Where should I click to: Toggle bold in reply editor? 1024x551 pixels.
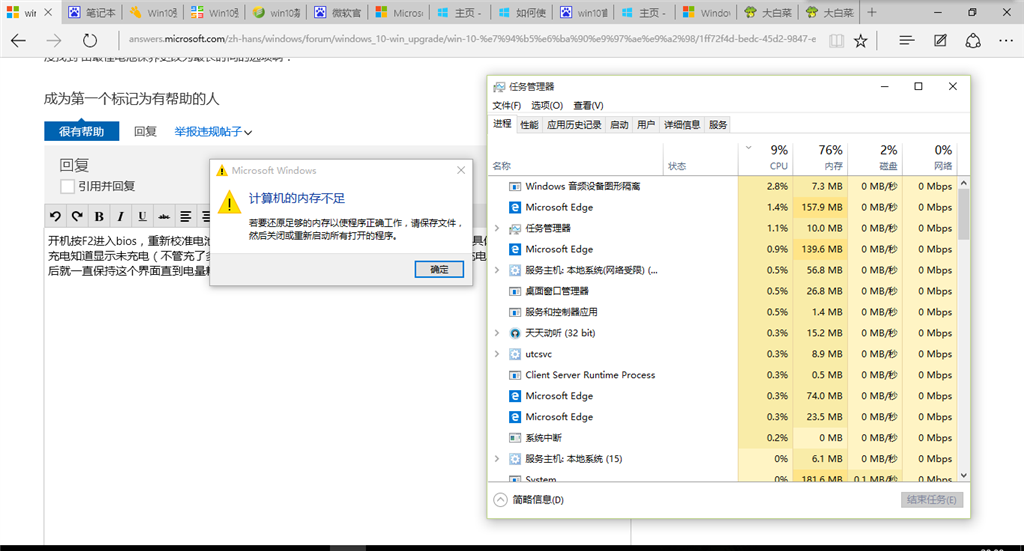coord(99,216)
